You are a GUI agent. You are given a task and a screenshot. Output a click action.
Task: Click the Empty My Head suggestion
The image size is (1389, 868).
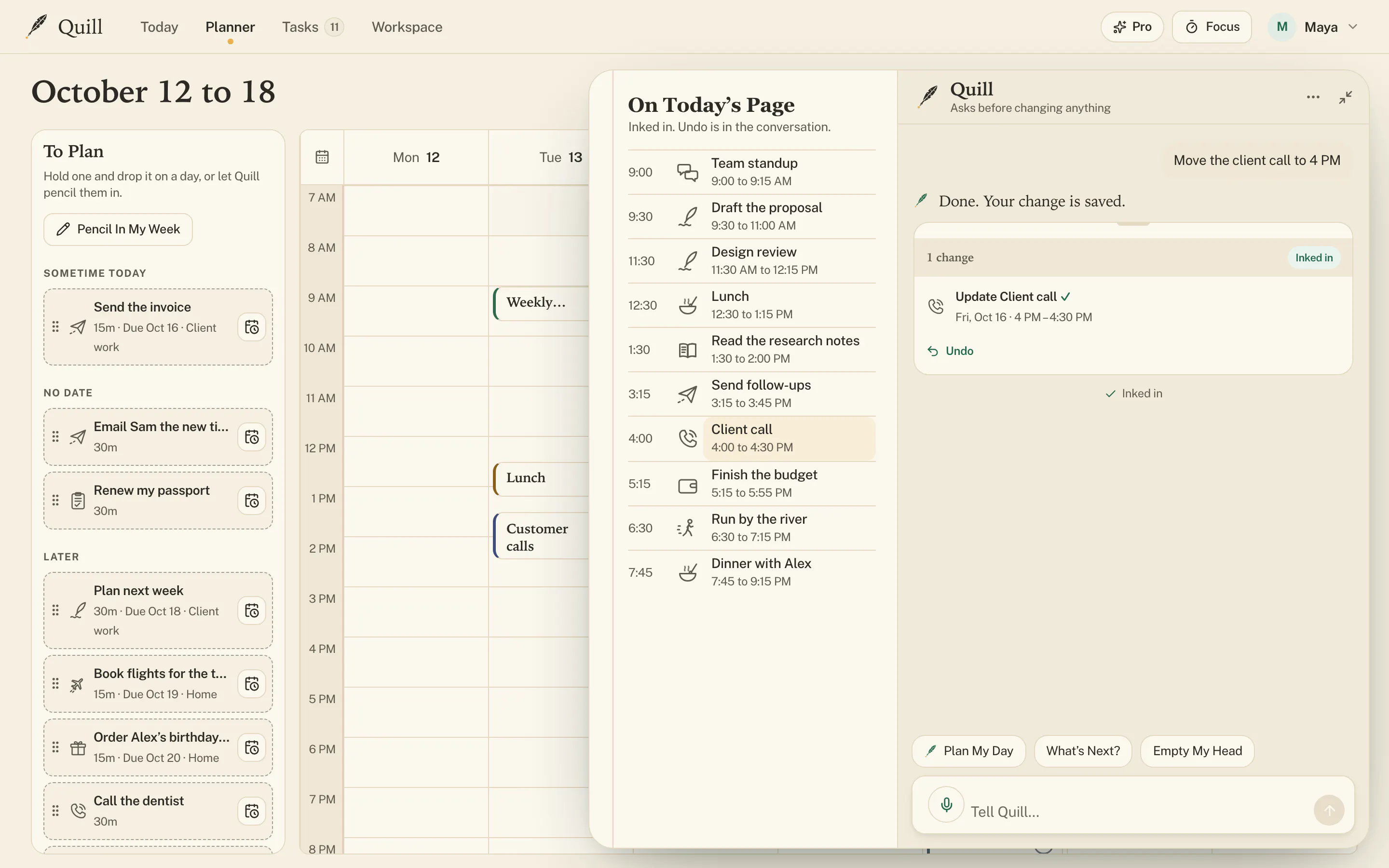pyautogui.click(x=1198, y=751)
